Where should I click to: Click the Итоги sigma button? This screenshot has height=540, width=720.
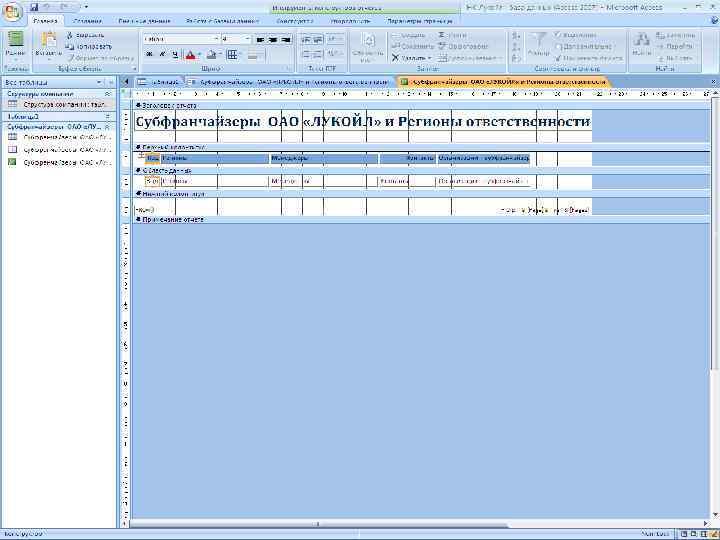click(x=452, y=35)
